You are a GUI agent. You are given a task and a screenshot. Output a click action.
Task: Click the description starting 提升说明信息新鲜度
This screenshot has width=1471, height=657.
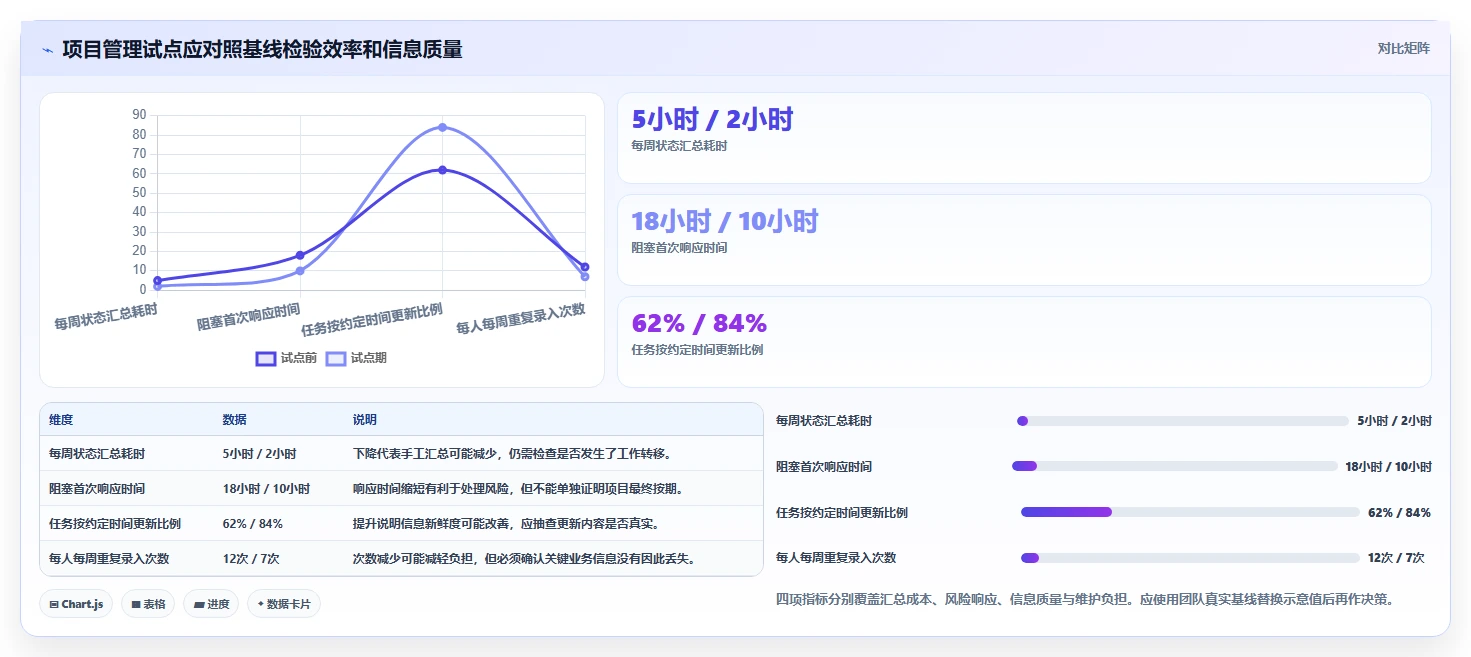coord(505,523)
